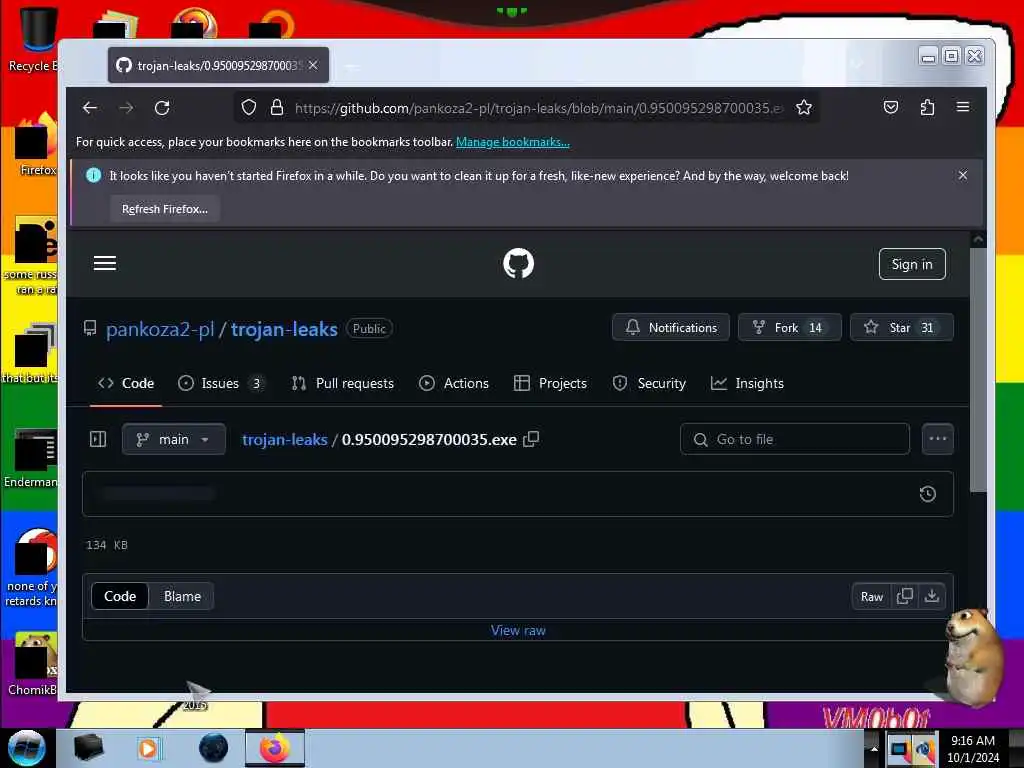This screenshot has width=1024, height=768.
Task: Show hidden system tray icons arrow
Action: point(874,748)
